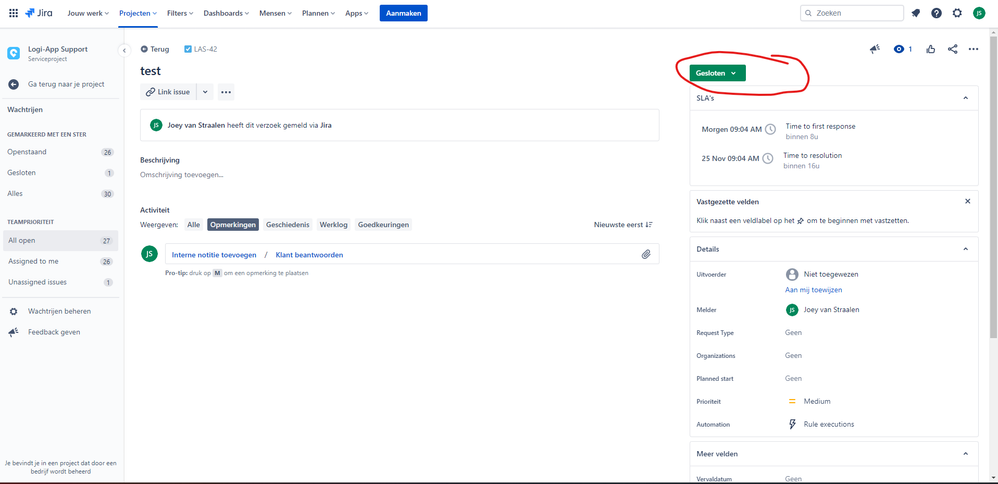998x484 pixels.
Task: Click Omschrijving toevoegen description field
Action: pos(181,174)
